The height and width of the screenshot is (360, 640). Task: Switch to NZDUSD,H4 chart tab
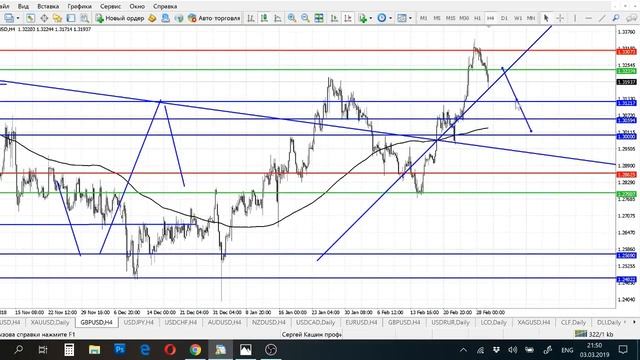pyautogui.click(x=269, y=322)
